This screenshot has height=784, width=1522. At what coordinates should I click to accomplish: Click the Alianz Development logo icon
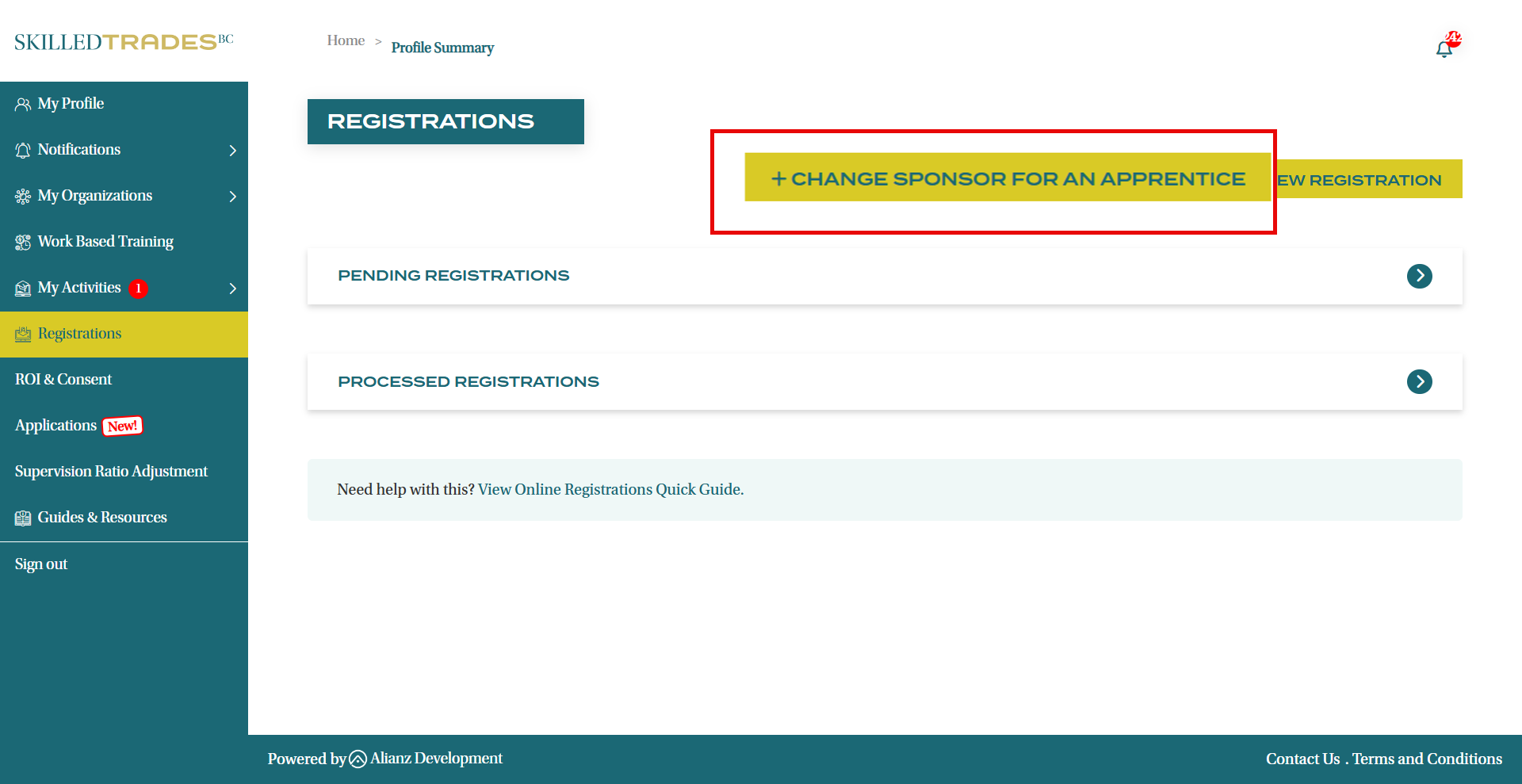point(358,759)
